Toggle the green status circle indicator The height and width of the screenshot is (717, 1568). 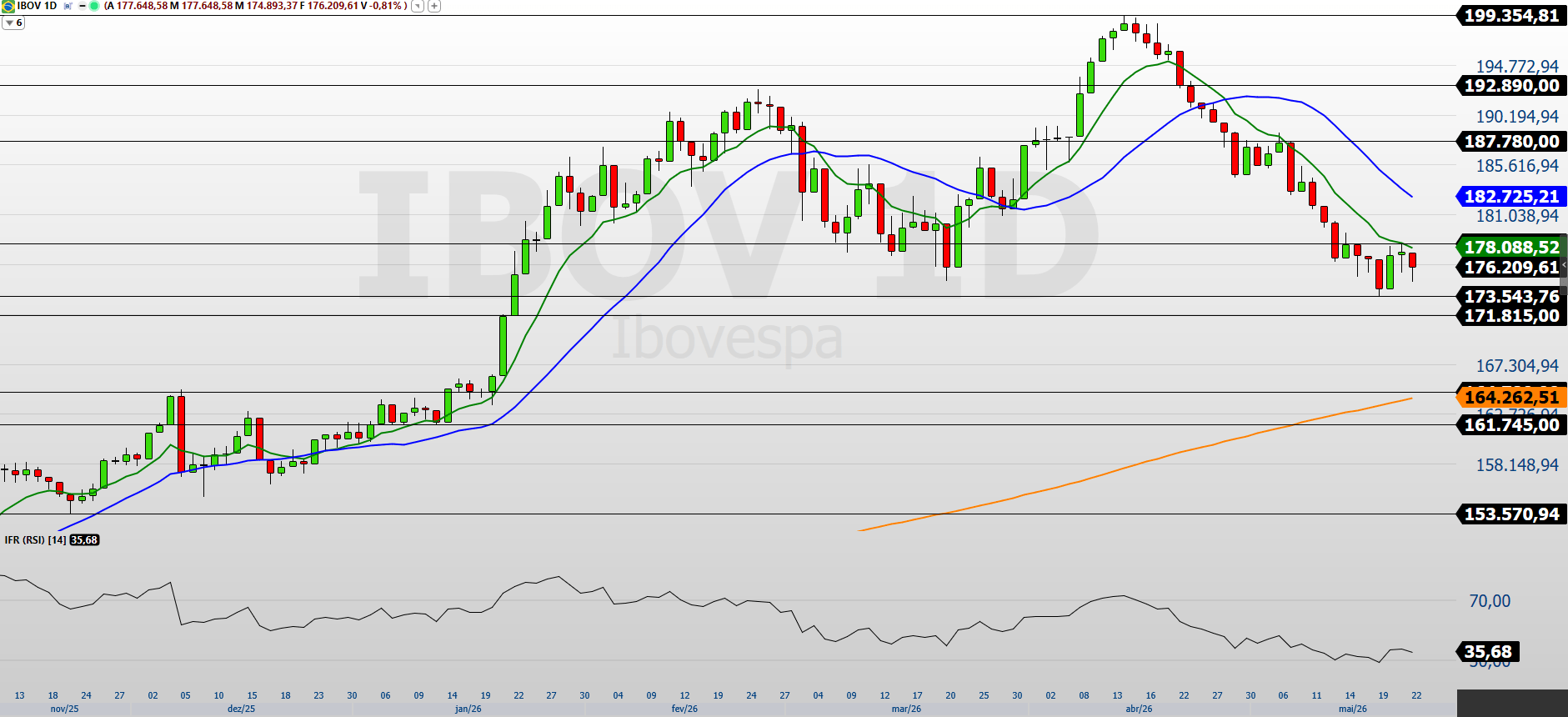[x=94, y=6]
